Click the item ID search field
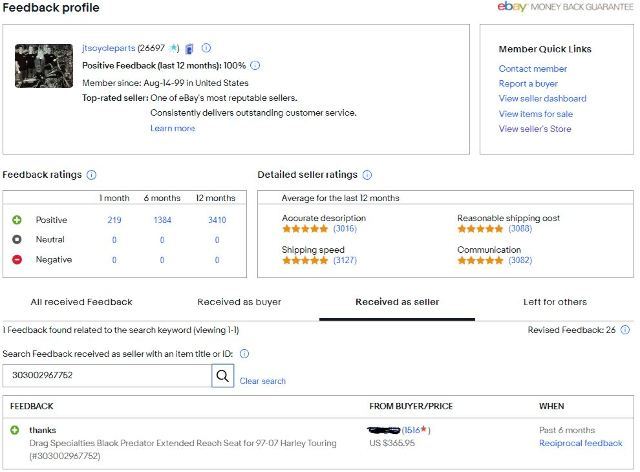Screen dimensions: 640x472 tap(107, 376)
